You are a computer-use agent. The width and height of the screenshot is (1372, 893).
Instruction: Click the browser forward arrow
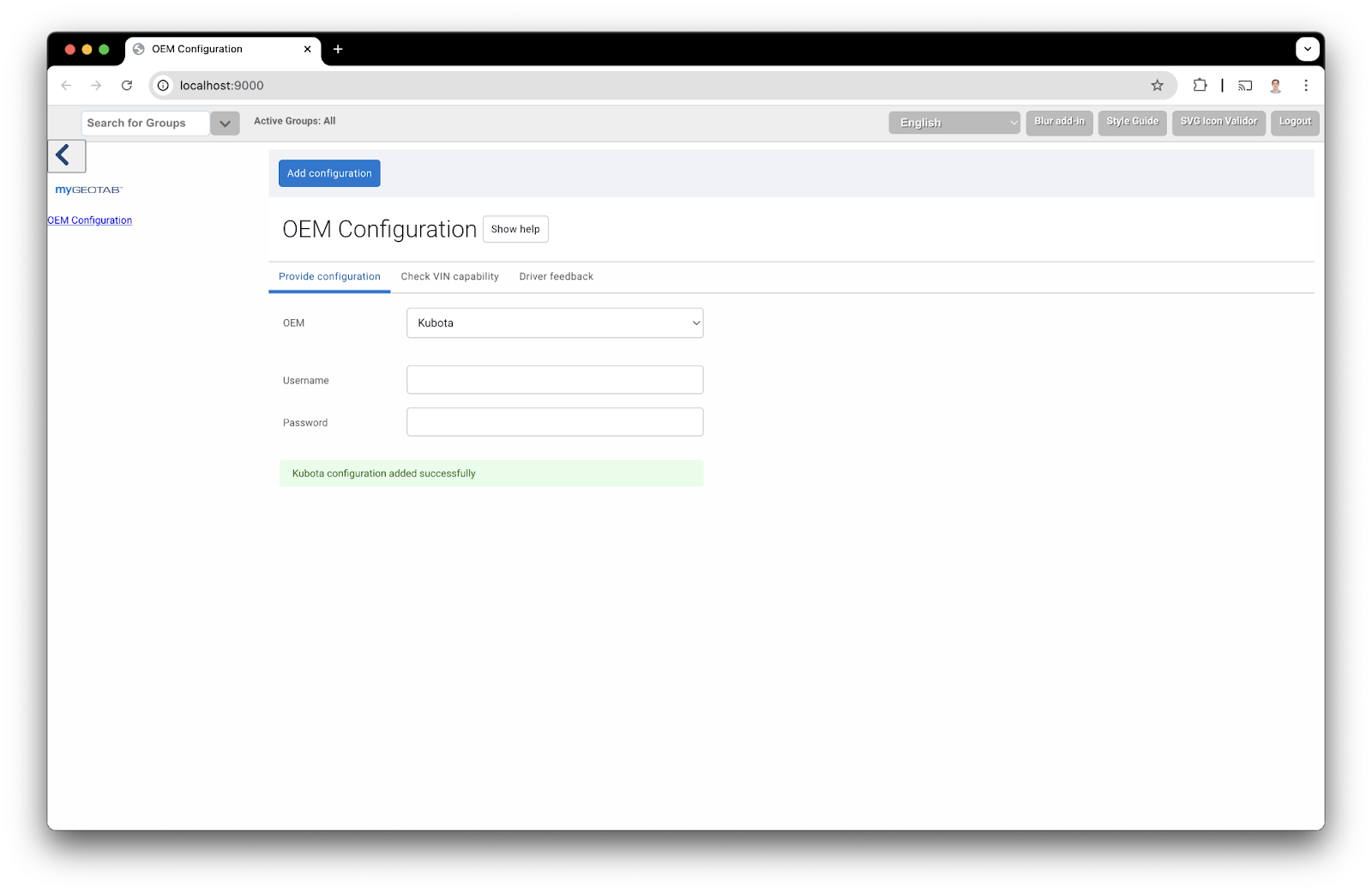[x=96, y=86]
